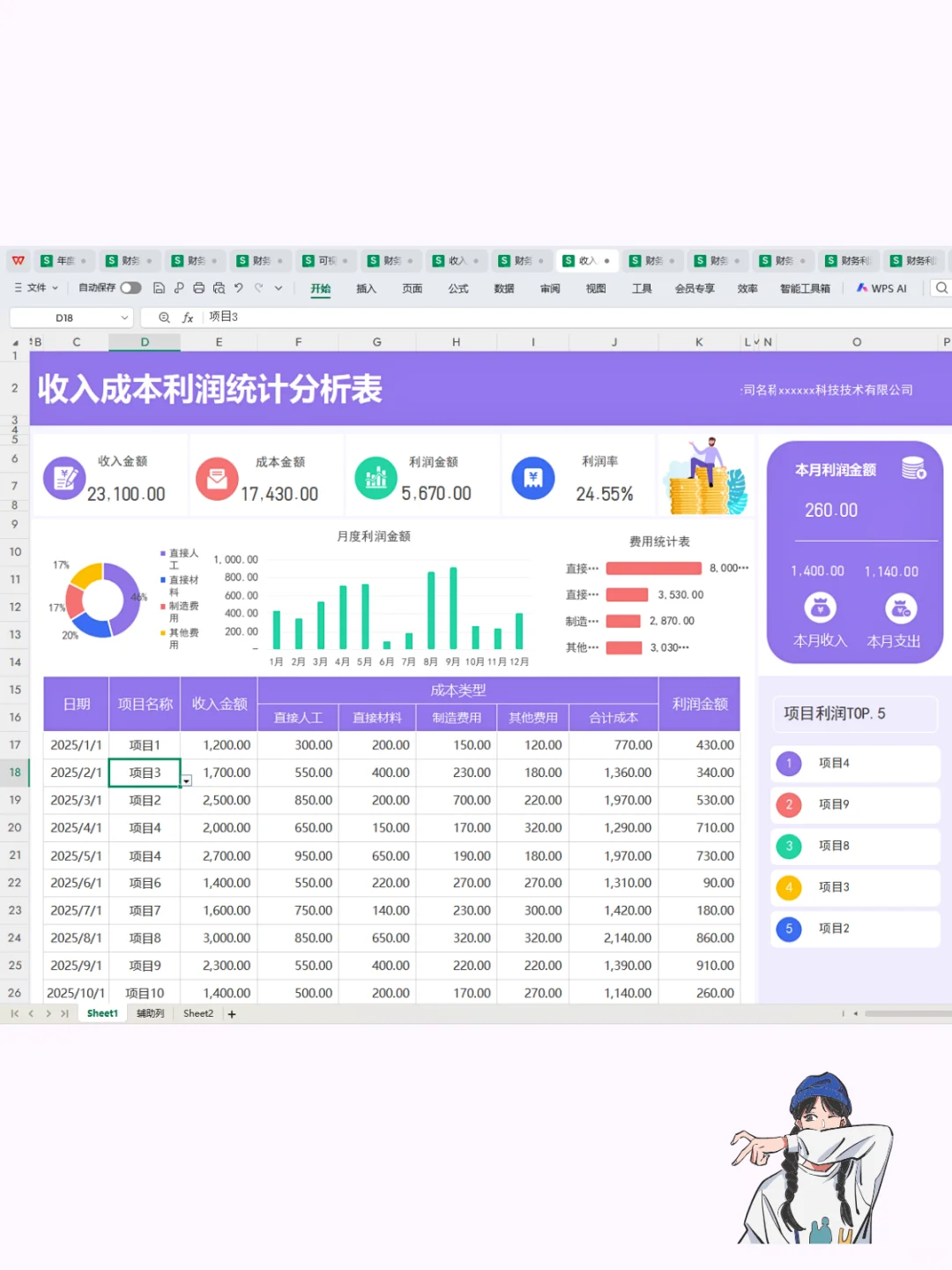The width and height of the screenshot is (952, 1270).
Task: Click the Save icon in the toolbar
Action: click(159, 288)
